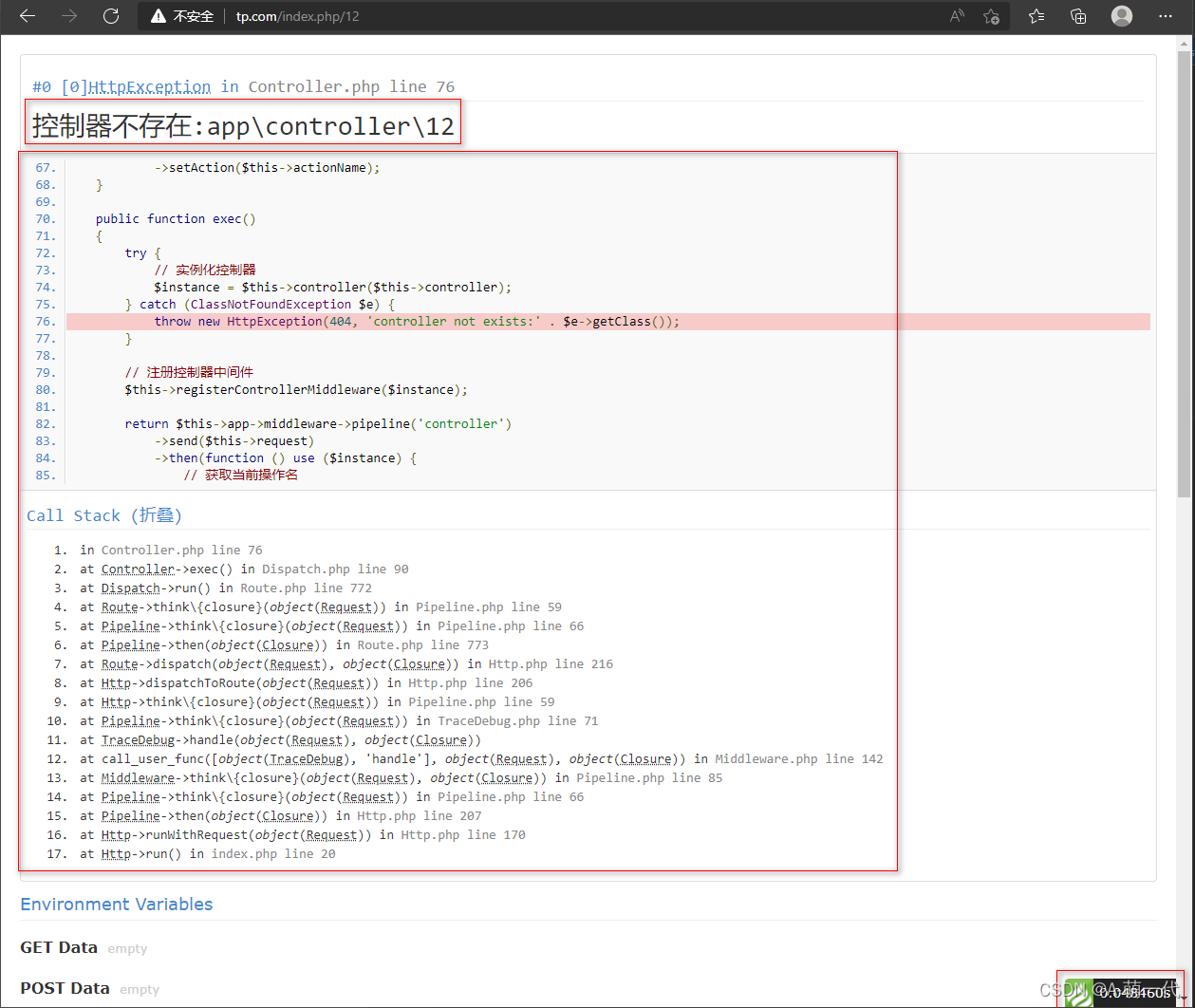The image size is (1195, 1008).
Task: Open the browser settings and more menu
Action: (x=1167, y=16)
